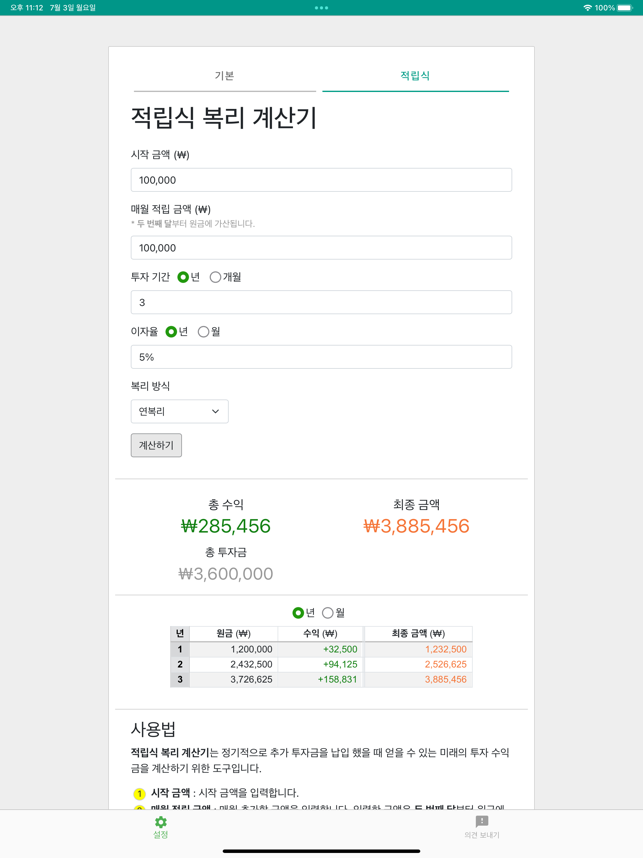Switch to the 적립식 tab
This screenshot has height=858, width=643.
coord(415,76)
